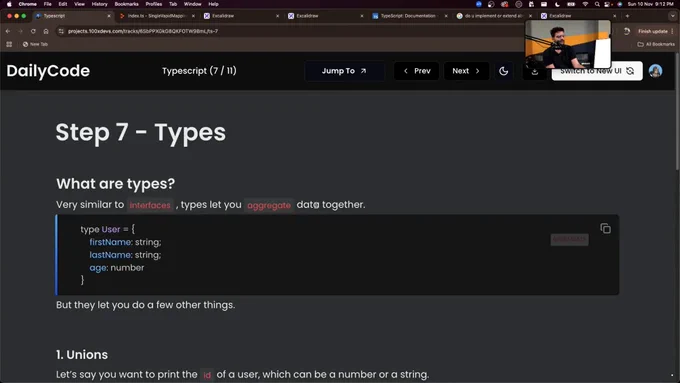Switch to the Typescript tab
Screen dimensions: 680x383
click(72, 16)
